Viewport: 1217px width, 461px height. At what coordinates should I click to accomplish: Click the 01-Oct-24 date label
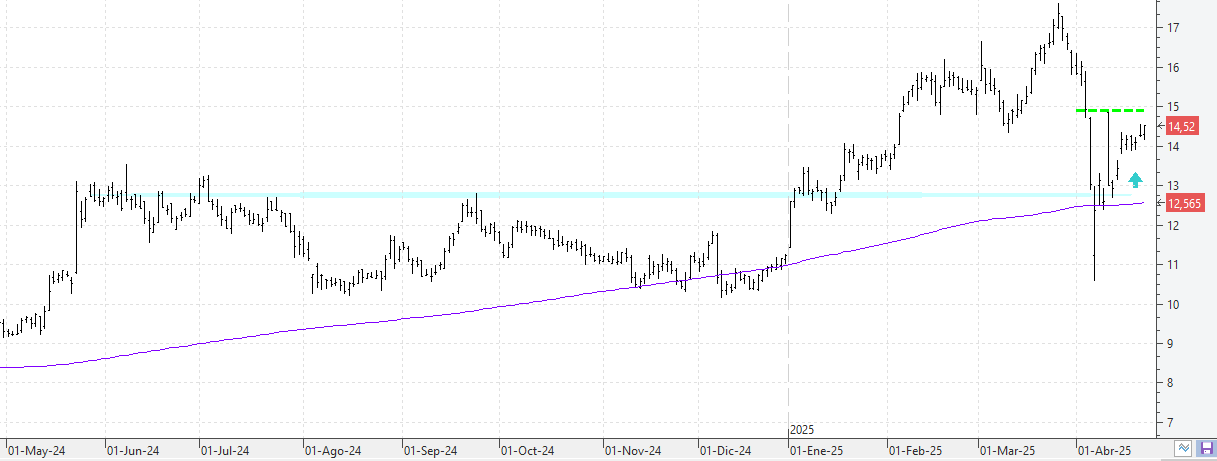click(526, 451)
